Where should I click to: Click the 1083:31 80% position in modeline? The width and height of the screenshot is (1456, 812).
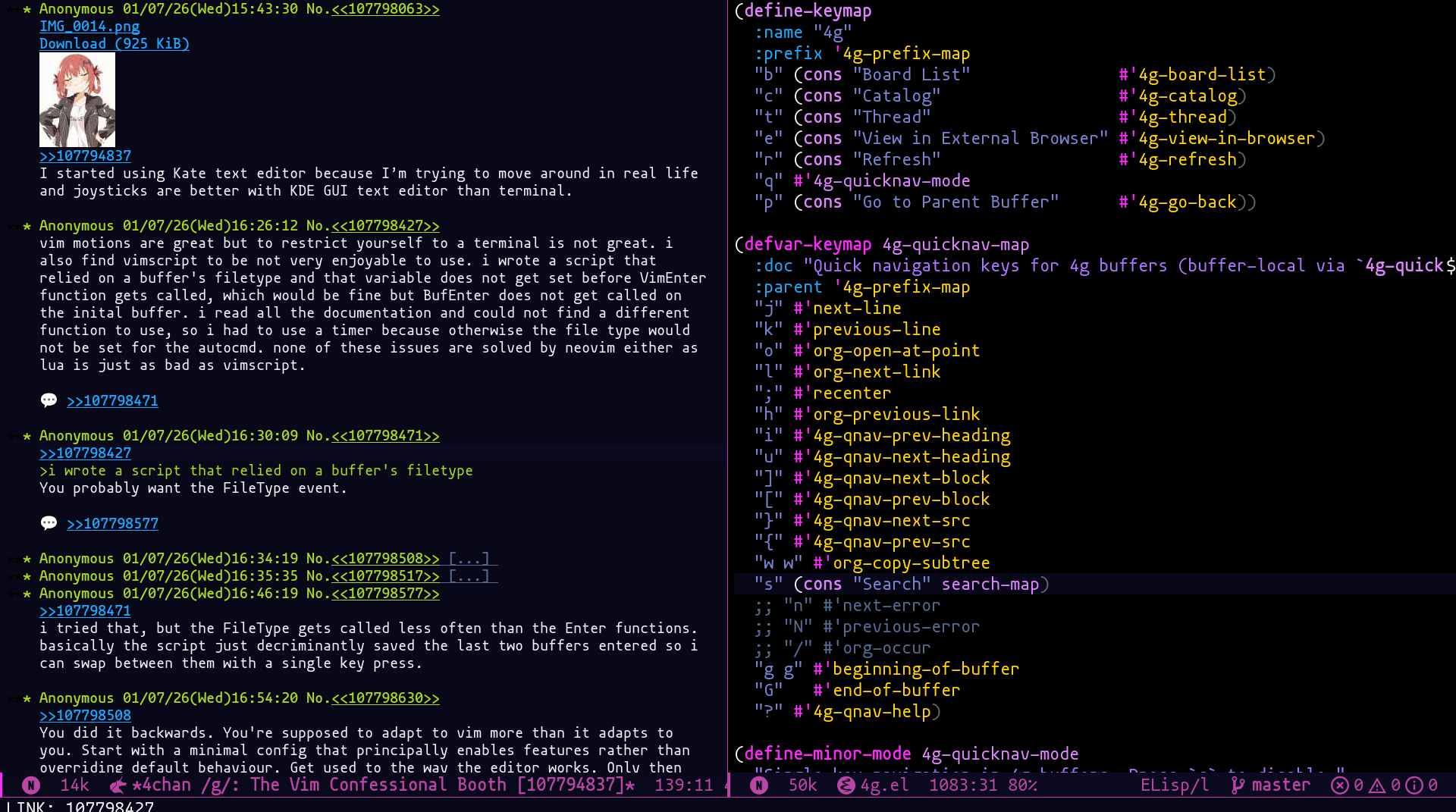(984, 785)
